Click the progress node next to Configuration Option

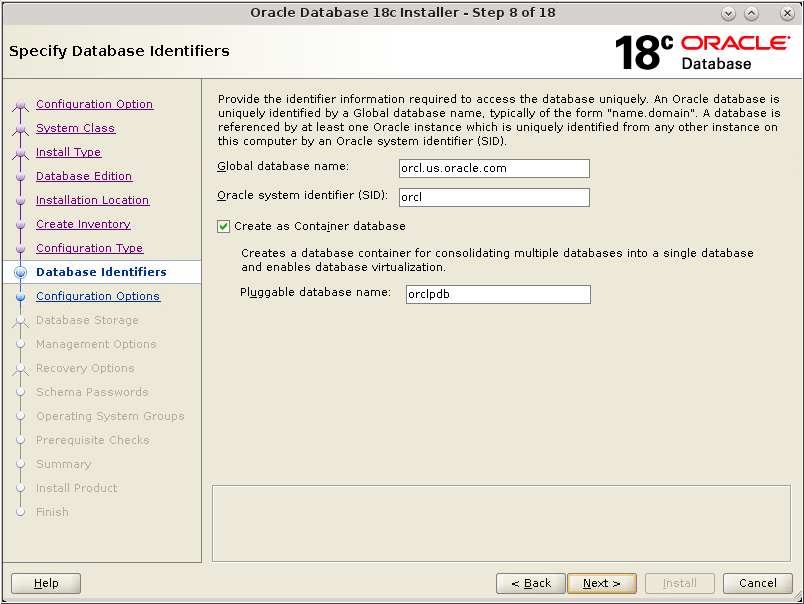tap(22, 104)
